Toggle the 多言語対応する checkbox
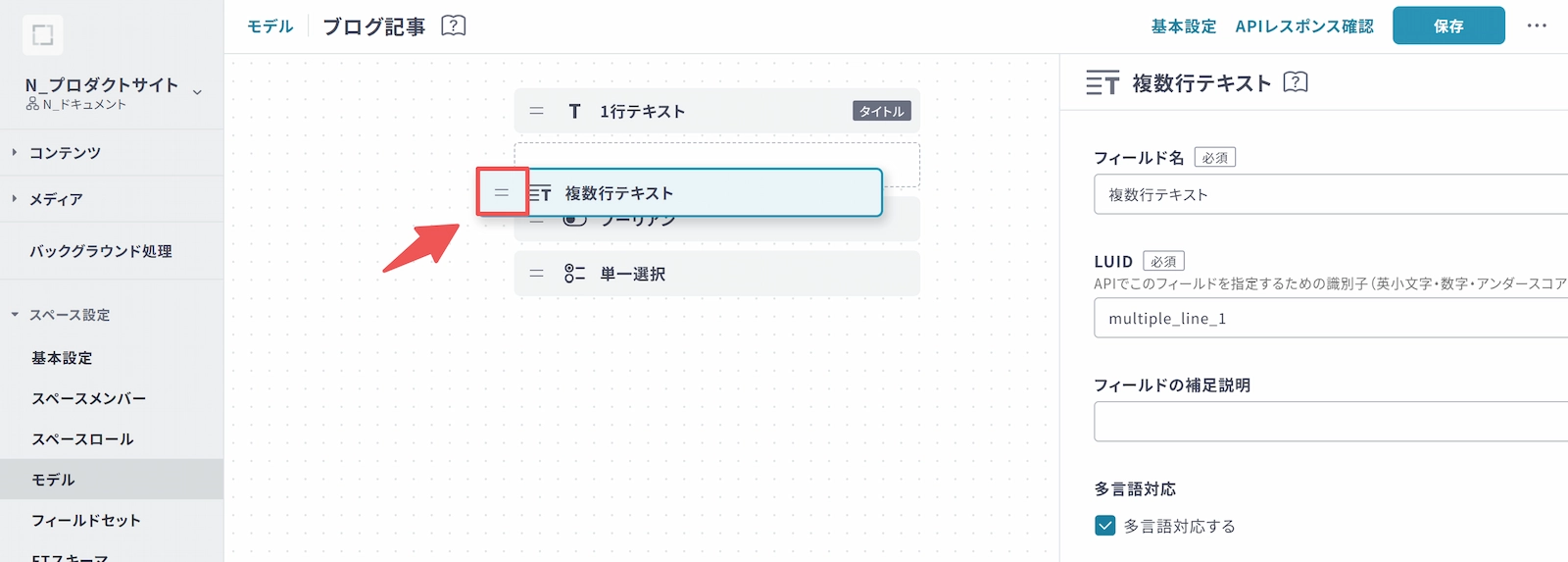Viewport: 1568px width, 562px height. 1104,526
